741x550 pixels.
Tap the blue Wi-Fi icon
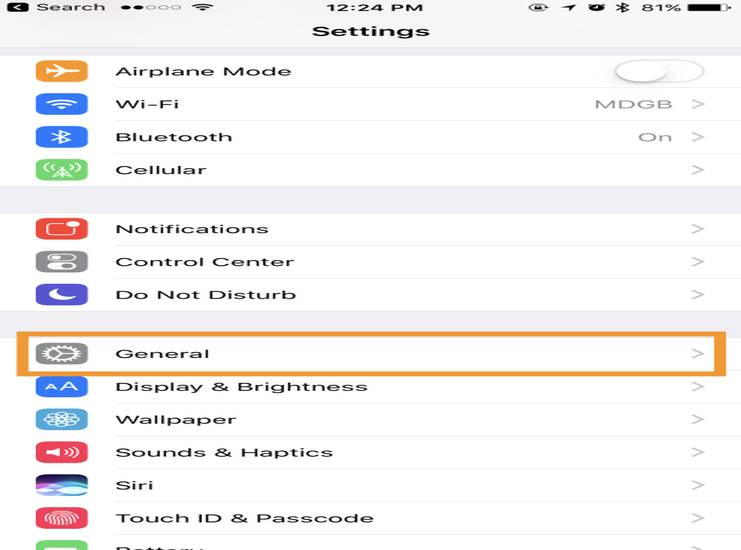click(x=61, y=104)
